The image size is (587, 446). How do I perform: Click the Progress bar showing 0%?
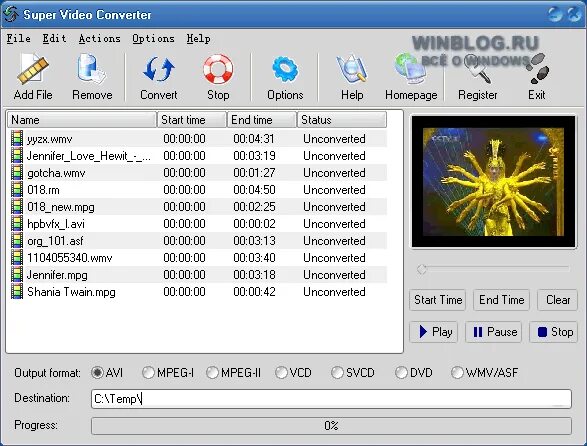331,426
